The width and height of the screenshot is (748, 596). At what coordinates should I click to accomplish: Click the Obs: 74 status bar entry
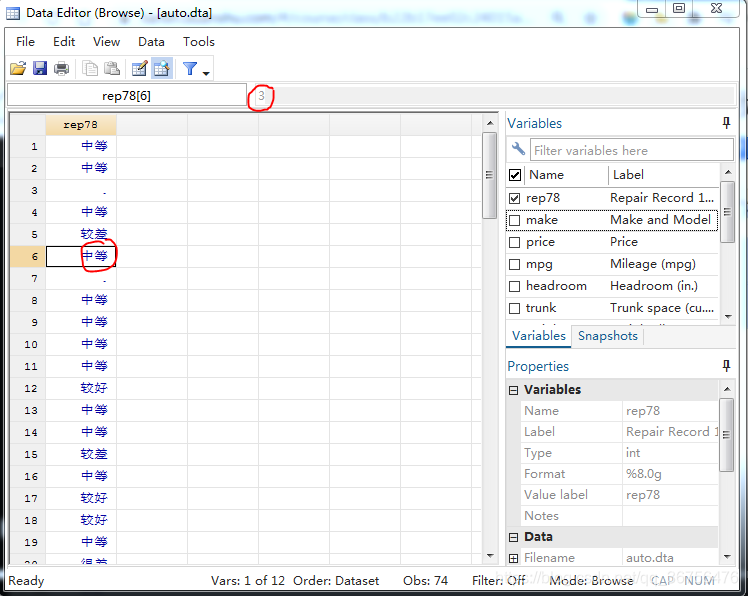(x=426, y=580)
